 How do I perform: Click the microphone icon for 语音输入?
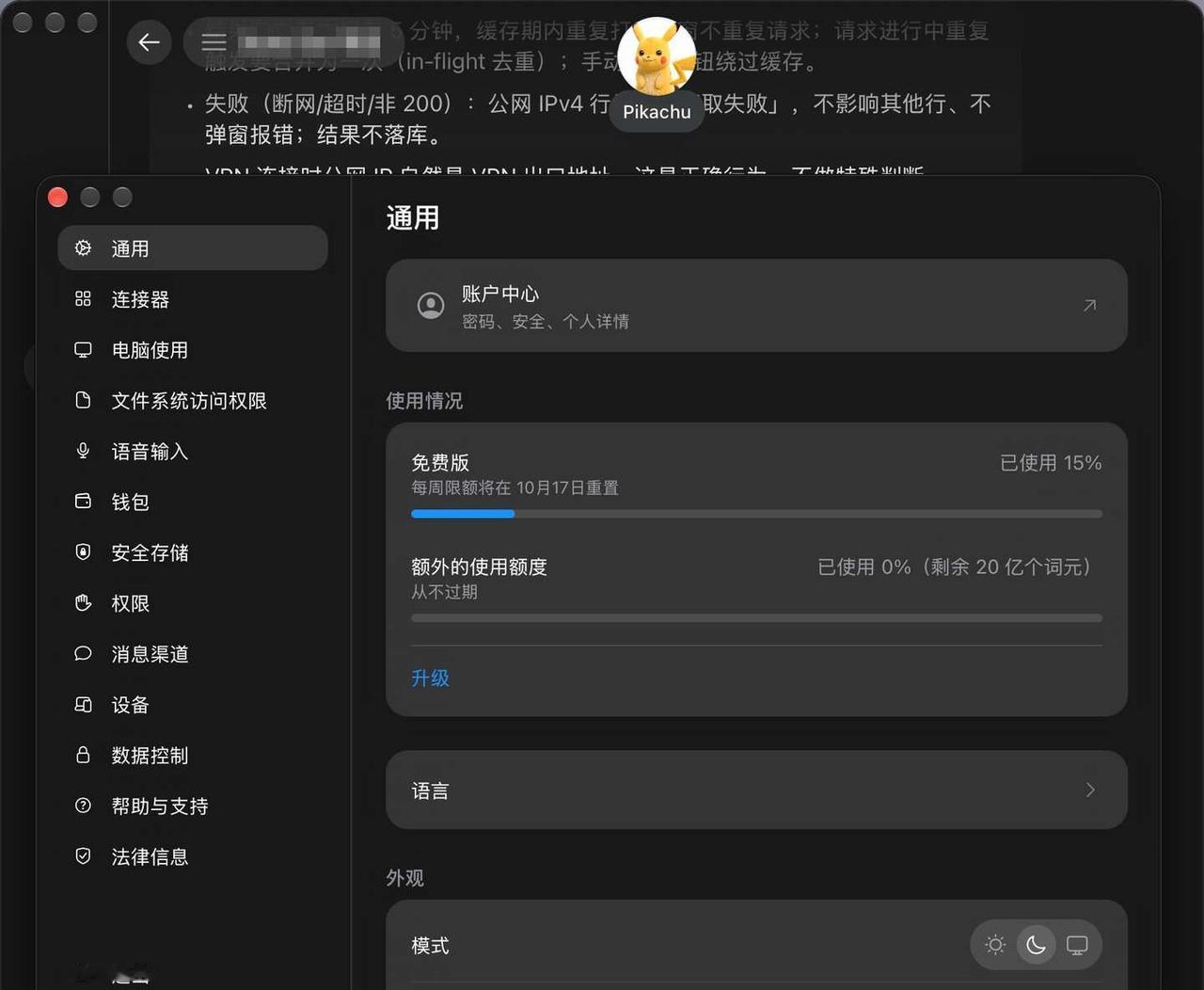[x=83, y=451]
